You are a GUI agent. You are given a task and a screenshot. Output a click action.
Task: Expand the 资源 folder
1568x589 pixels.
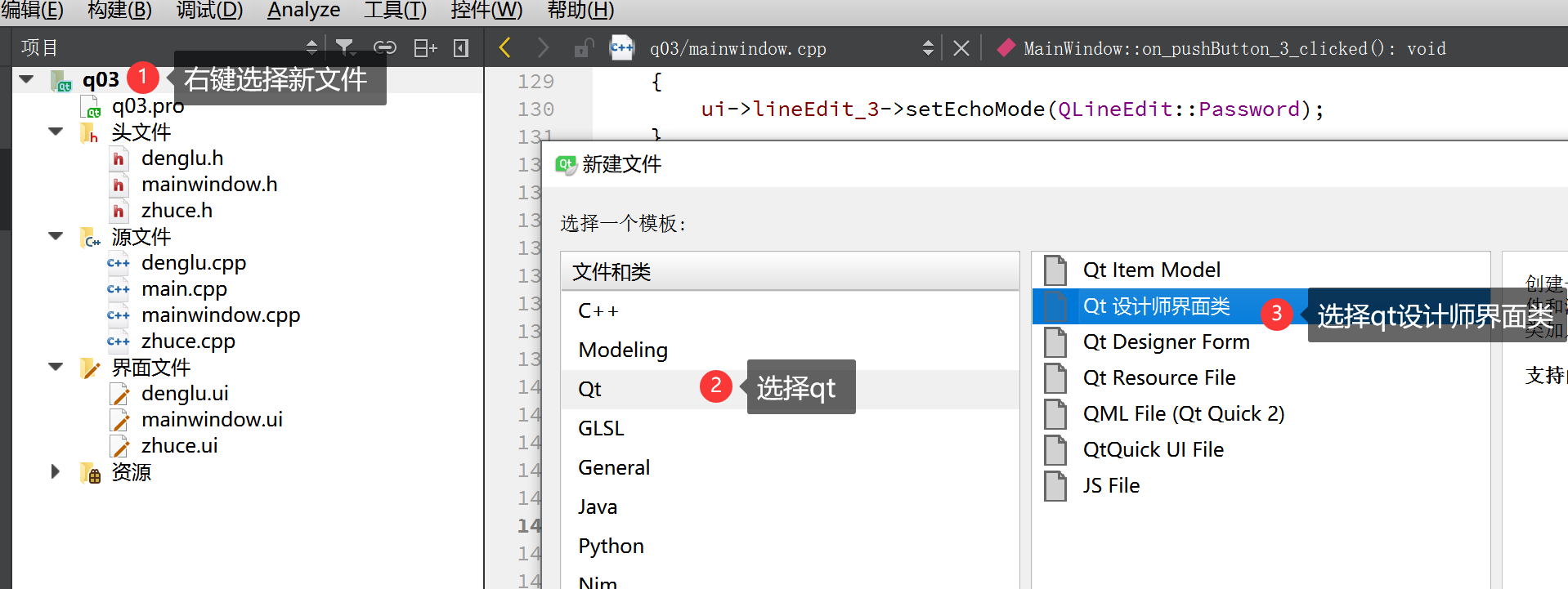point(55,471)
